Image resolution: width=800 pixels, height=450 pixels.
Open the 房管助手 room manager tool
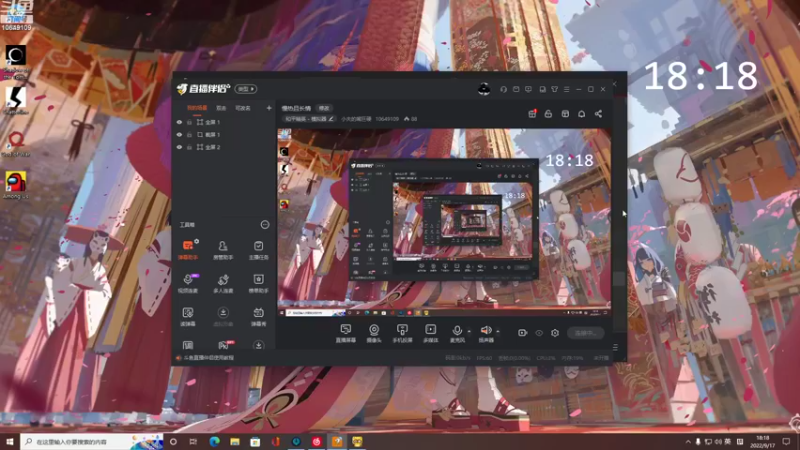point(223,250)
